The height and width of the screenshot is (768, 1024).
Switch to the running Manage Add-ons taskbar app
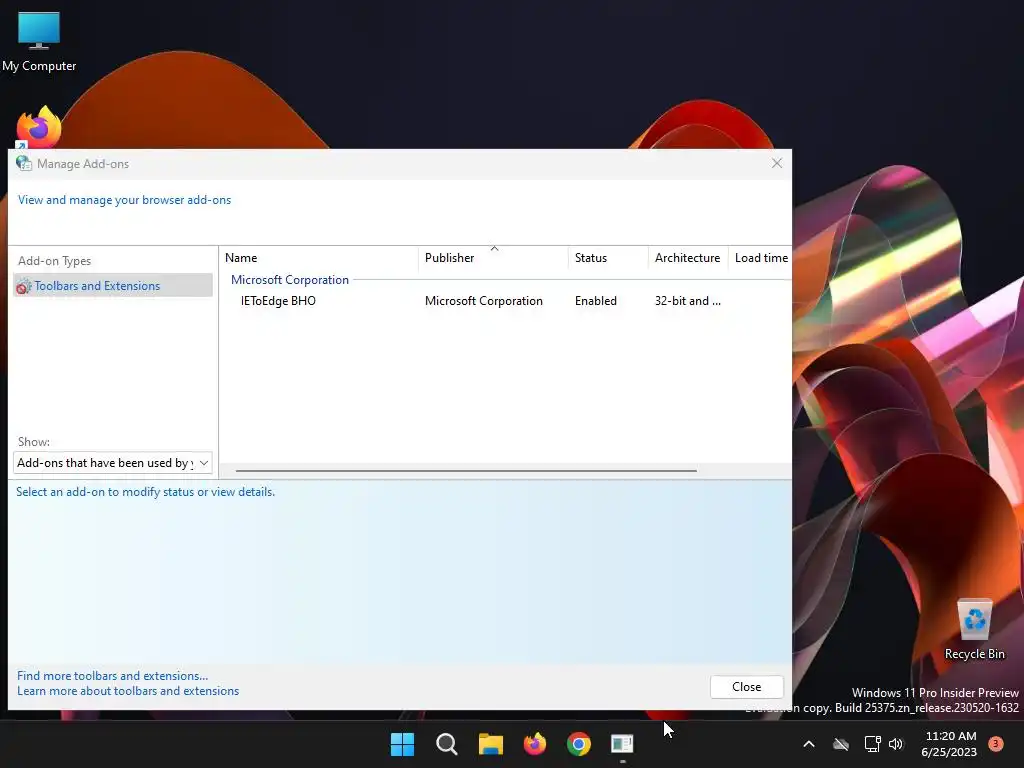pyautogui.click(x=622, y=744)
